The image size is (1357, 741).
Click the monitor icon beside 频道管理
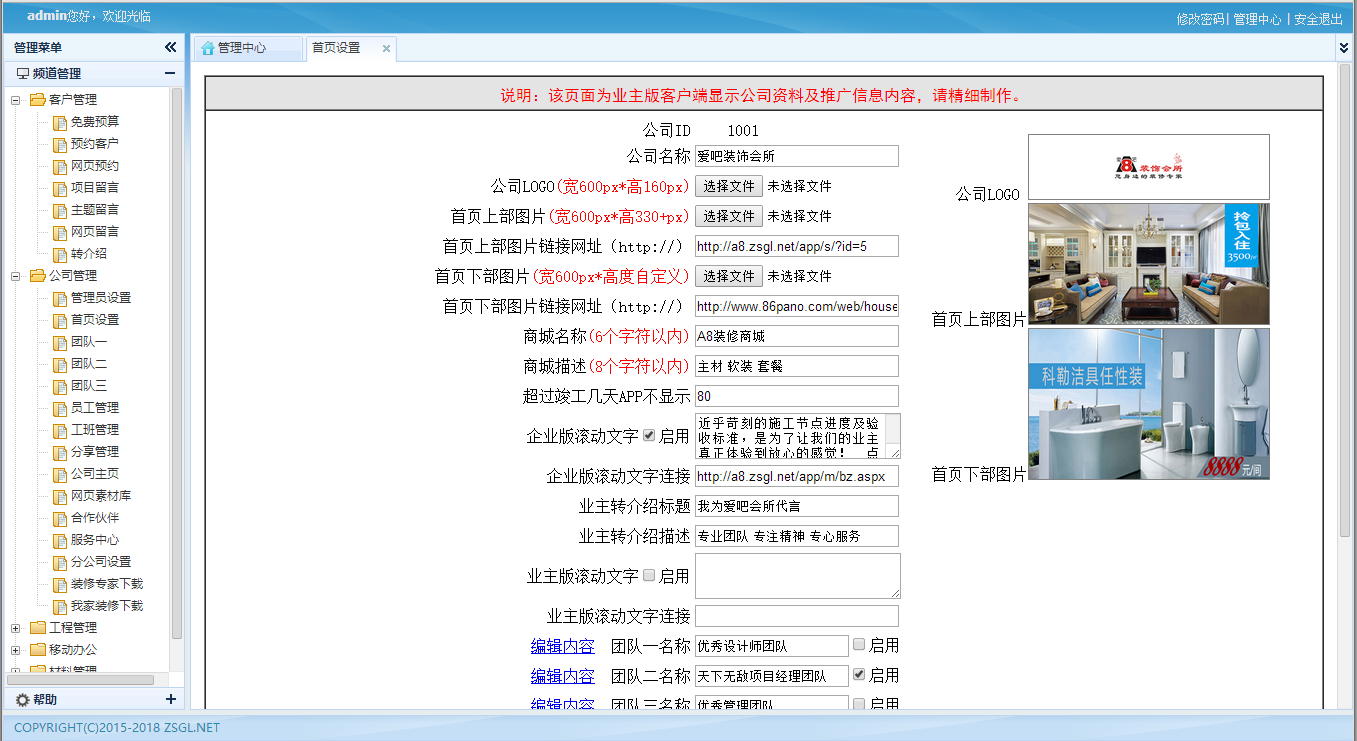[22, 74]
